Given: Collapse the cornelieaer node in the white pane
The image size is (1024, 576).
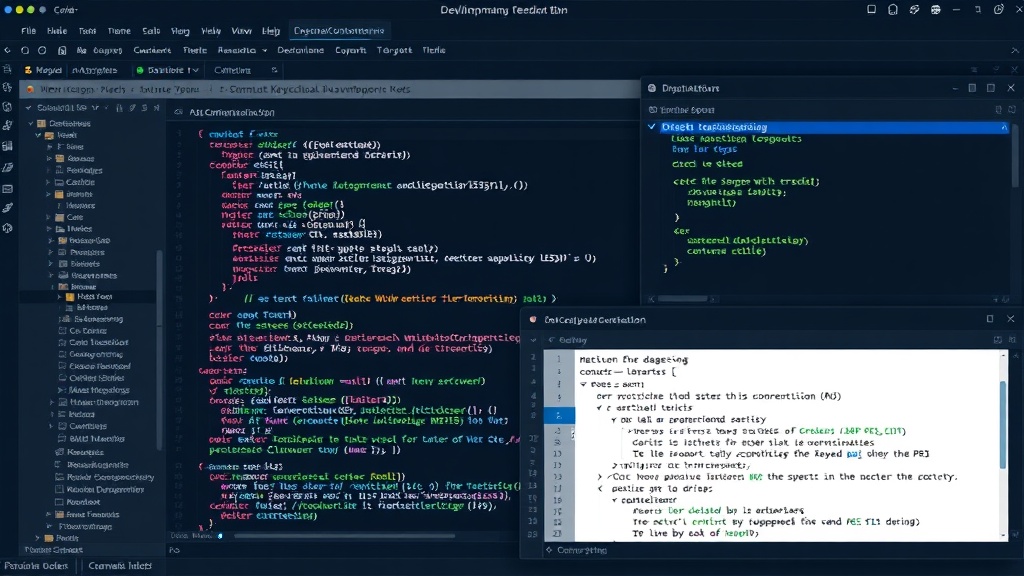Looking at the screenshot, I should [615, 500].
